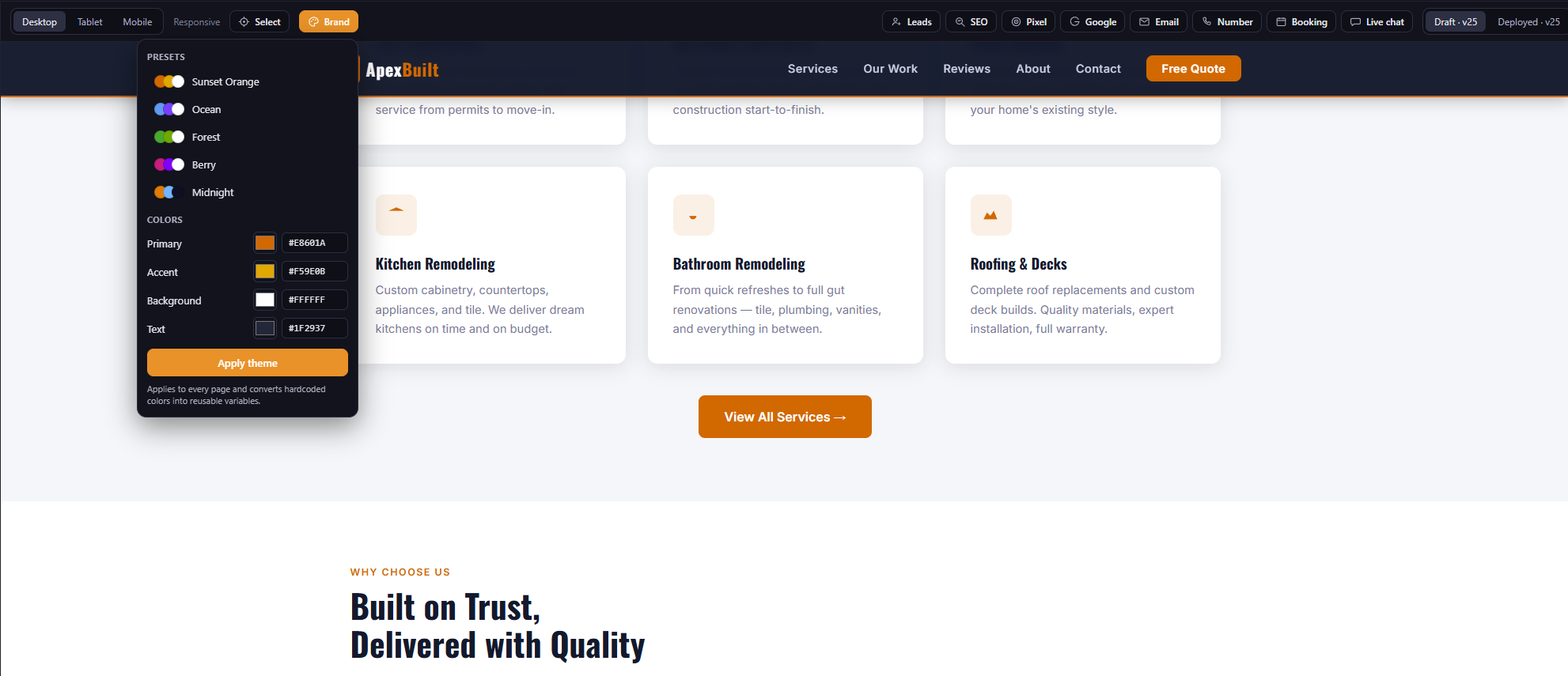Go to About nav link
Viewport: 1568px width, 676px height.
pyautogui.click(x=1033, y=69)
